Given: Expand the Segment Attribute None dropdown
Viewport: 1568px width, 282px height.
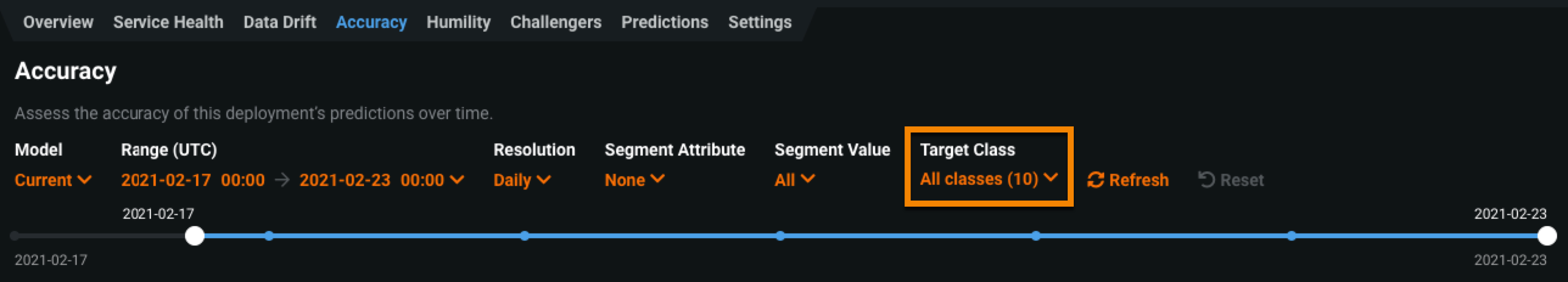Looking at the screenshot, I should point(634,180).
